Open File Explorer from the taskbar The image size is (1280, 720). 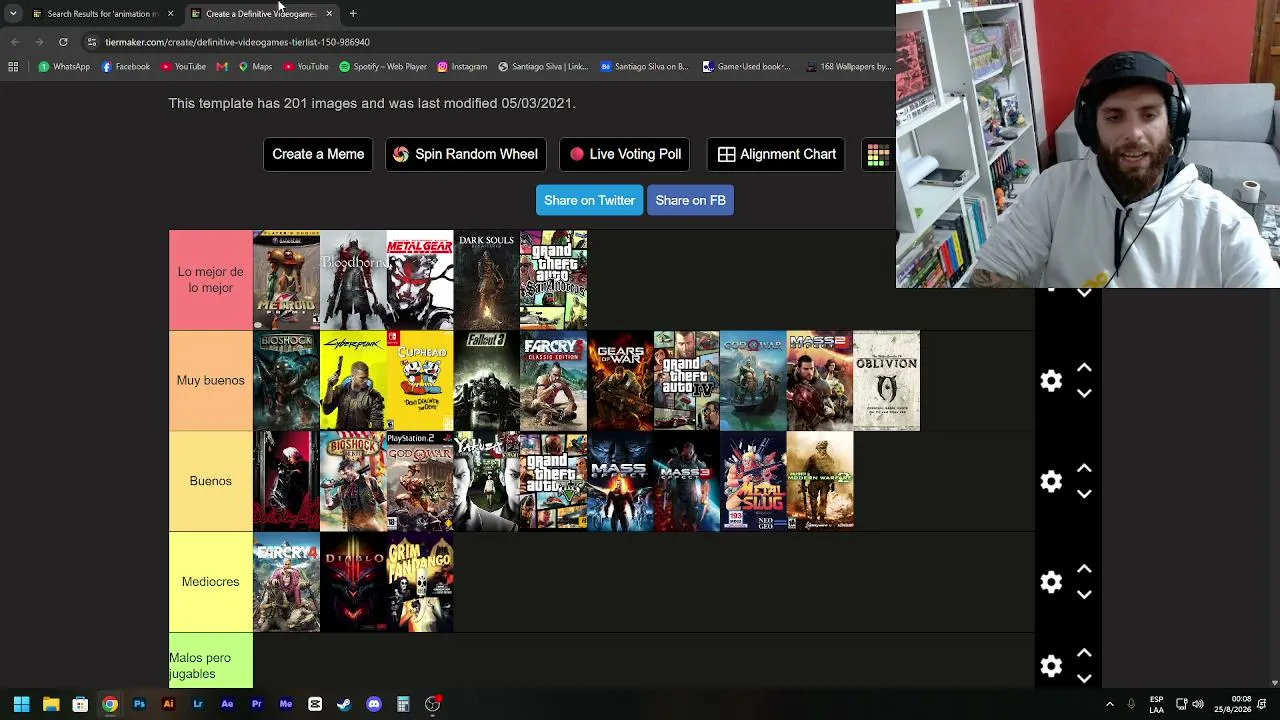[x=51, y=704]
